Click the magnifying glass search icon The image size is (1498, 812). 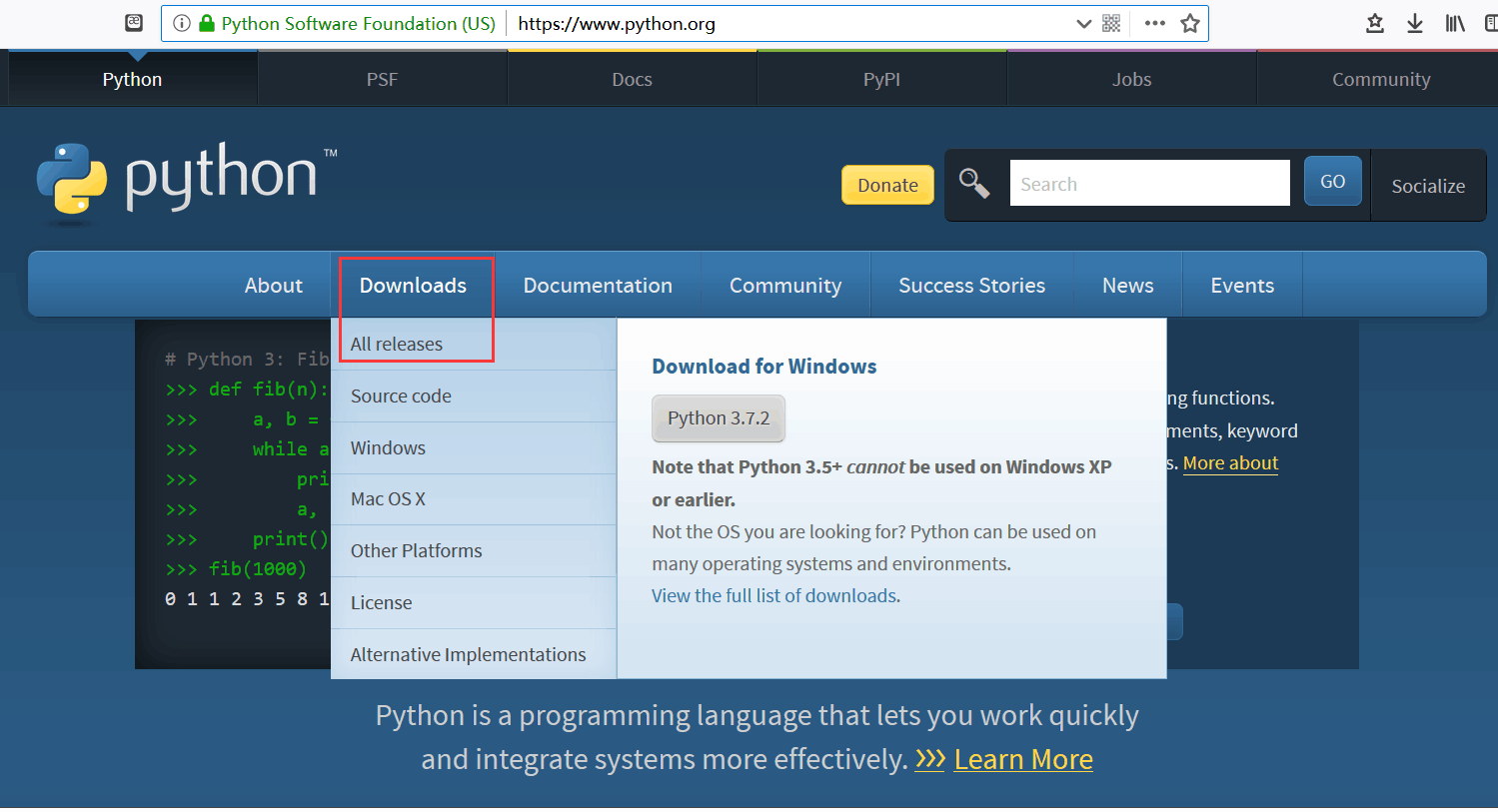[x=974, y=184]
